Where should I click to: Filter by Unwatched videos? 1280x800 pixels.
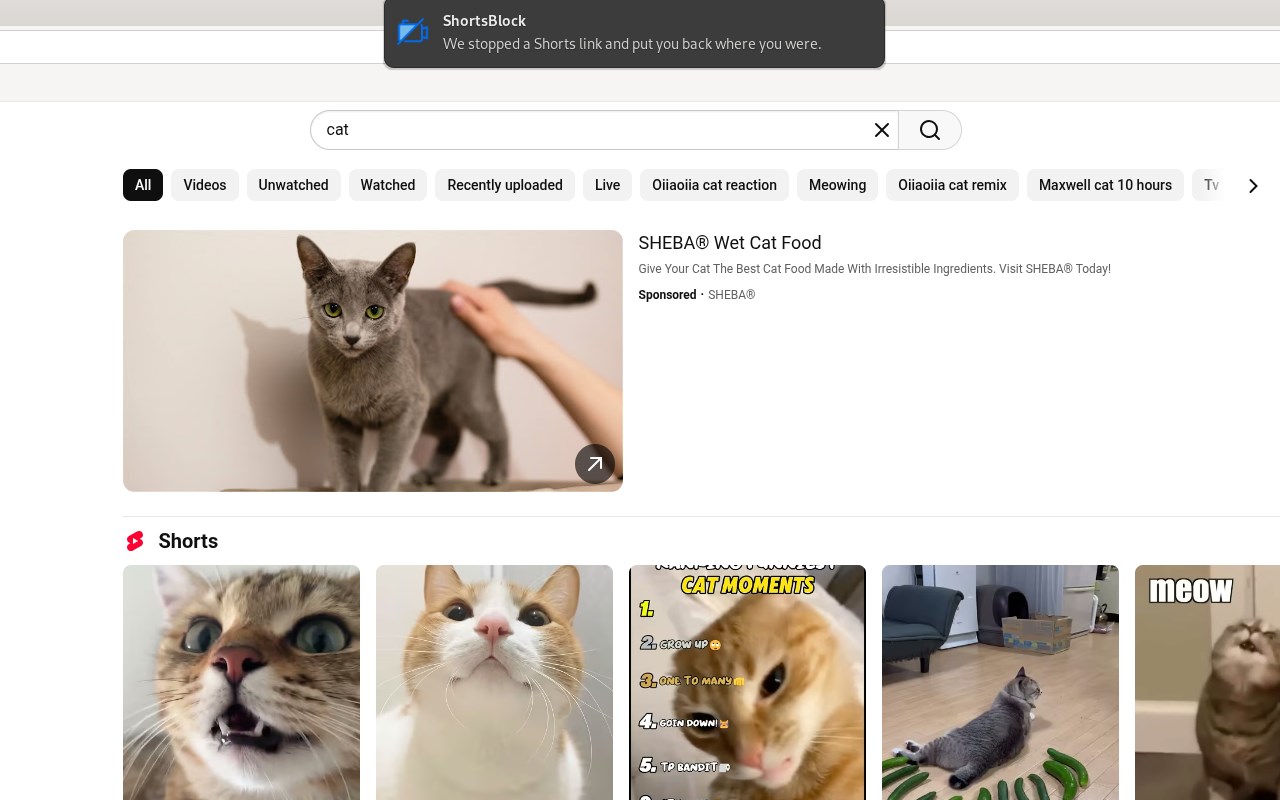[x=294, y=185]
